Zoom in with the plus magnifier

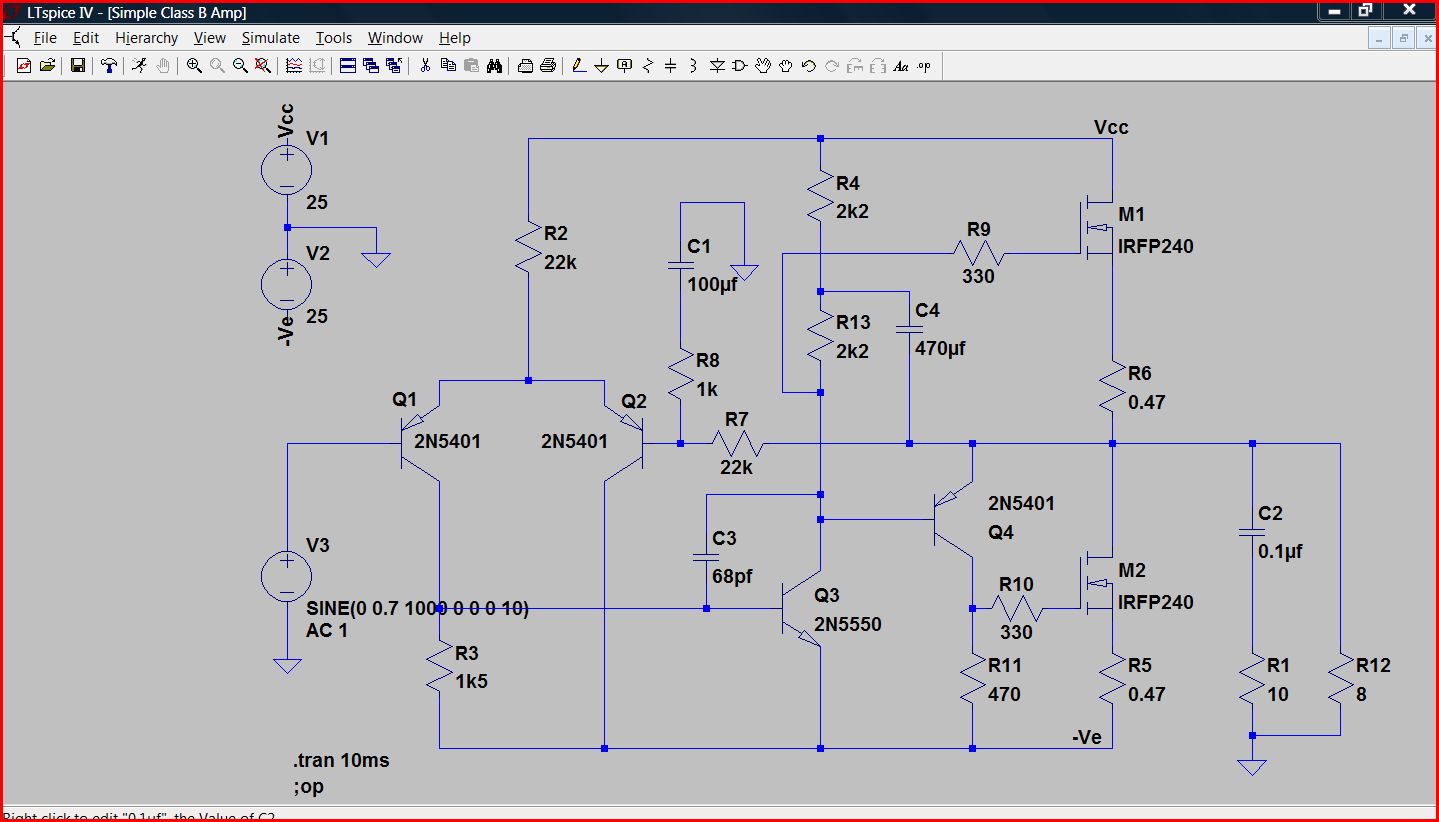pos(194,66)
